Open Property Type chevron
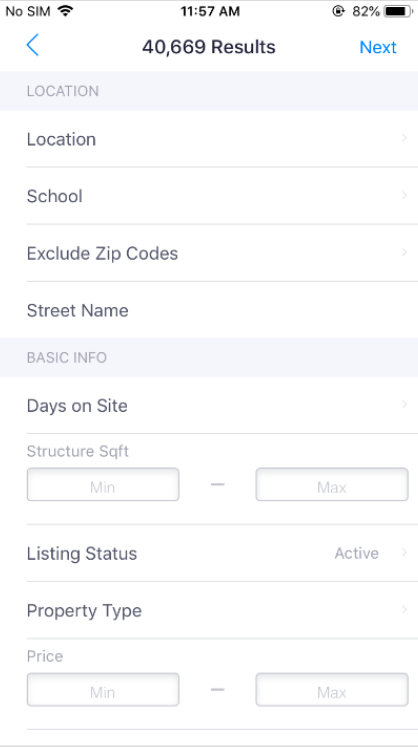This screenshot has width=418, height=747. (404, 609)
